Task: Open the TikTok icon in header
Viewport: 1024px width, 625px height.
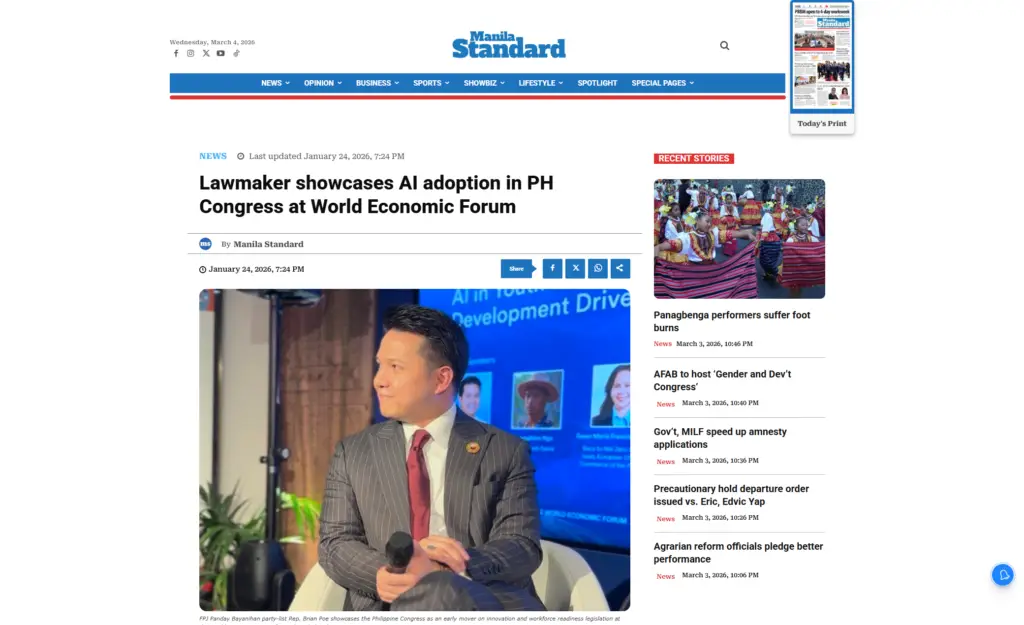Action: [236, 54]
